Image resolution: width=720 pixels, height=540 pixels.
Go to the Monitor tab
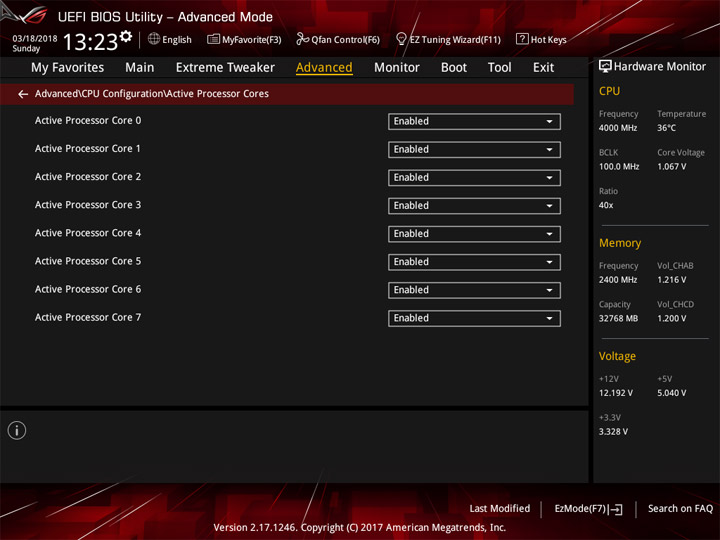coord(397,68)
